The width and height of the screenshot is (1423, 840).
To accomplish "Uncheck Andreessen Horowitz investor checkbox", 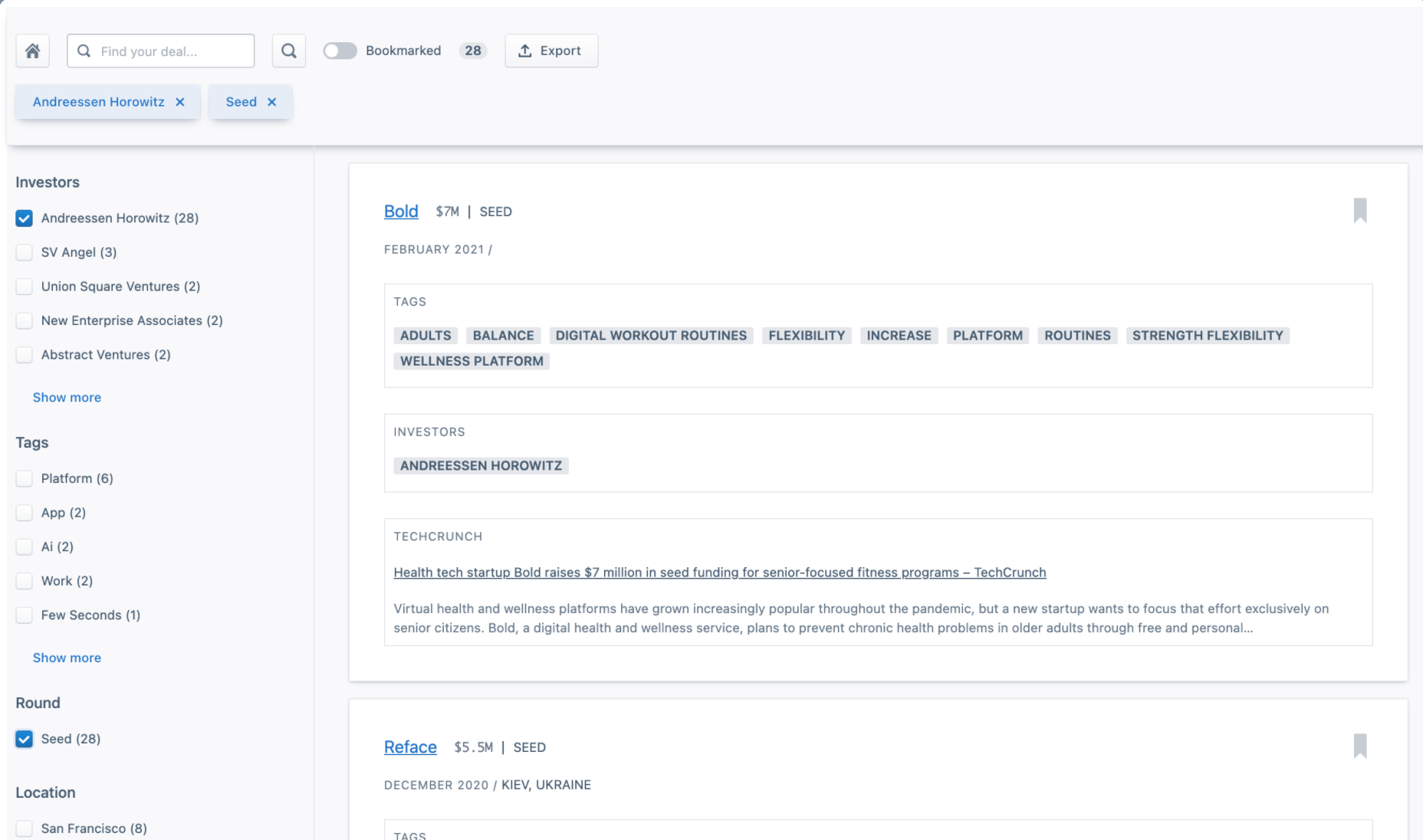I will (x=25, y=218).
